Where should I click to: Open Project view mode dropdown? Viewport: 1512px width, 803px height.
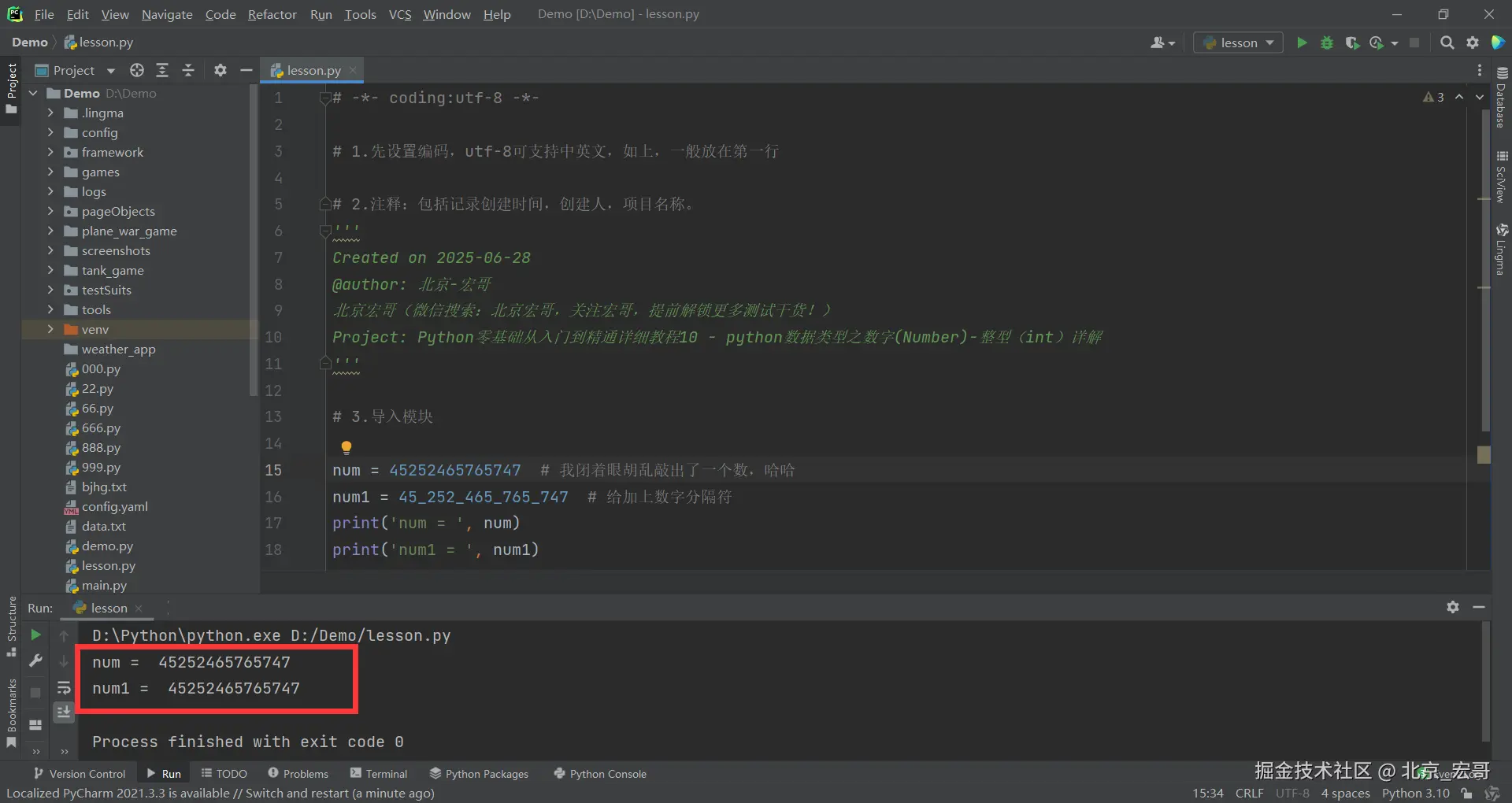pos(110,71)
